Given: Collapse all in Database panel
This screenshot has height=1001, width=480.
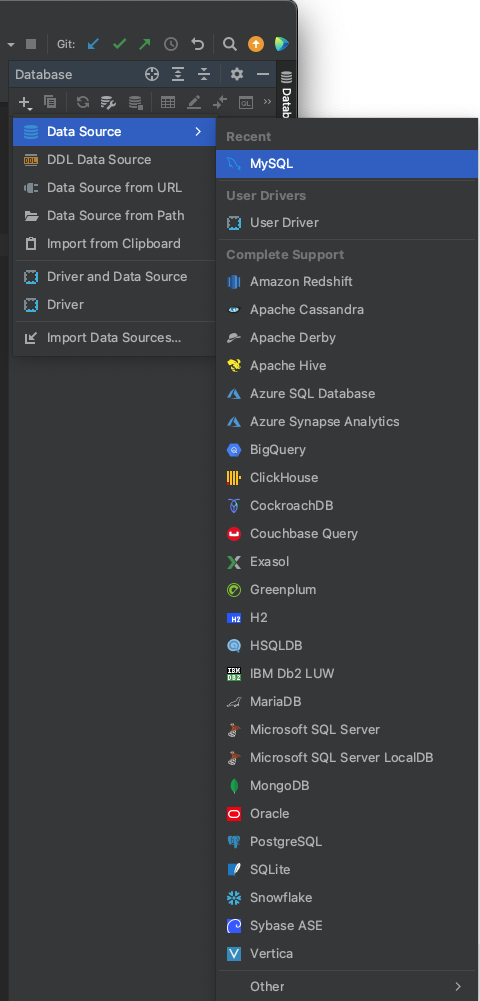Looking at the screenshot, I should point(204,75).
